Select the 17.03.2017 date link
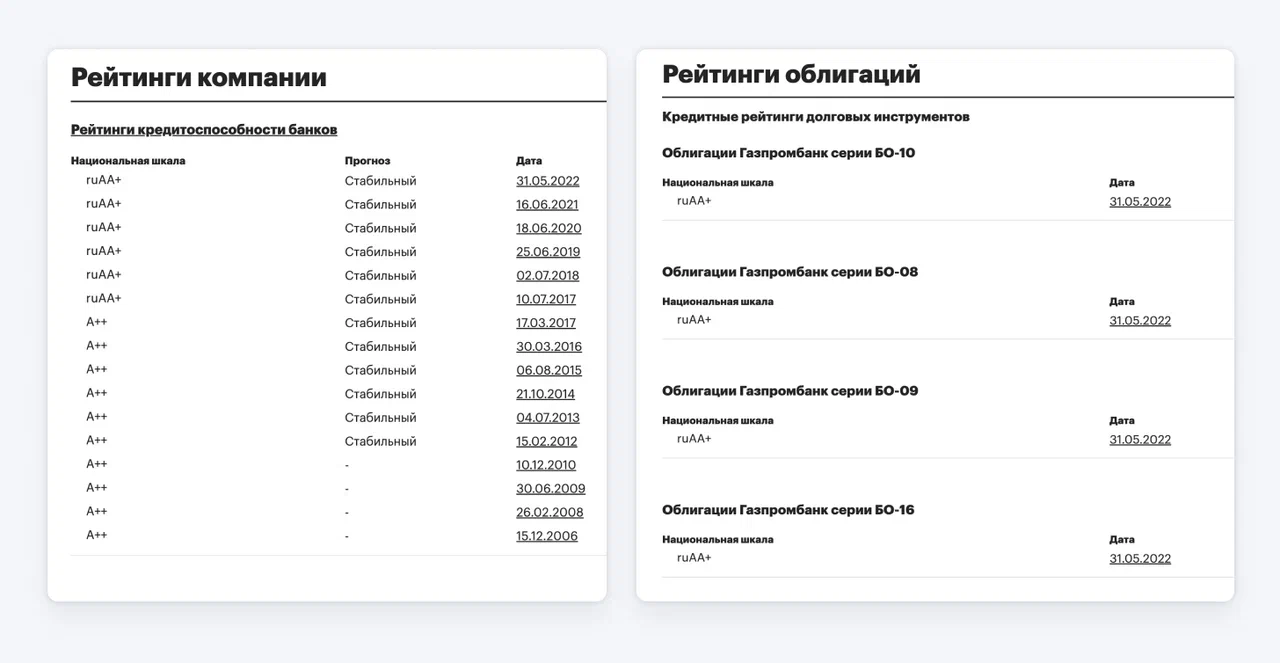Image resolution: width=1280 pixels, height=663 pixels. (546, 323)
